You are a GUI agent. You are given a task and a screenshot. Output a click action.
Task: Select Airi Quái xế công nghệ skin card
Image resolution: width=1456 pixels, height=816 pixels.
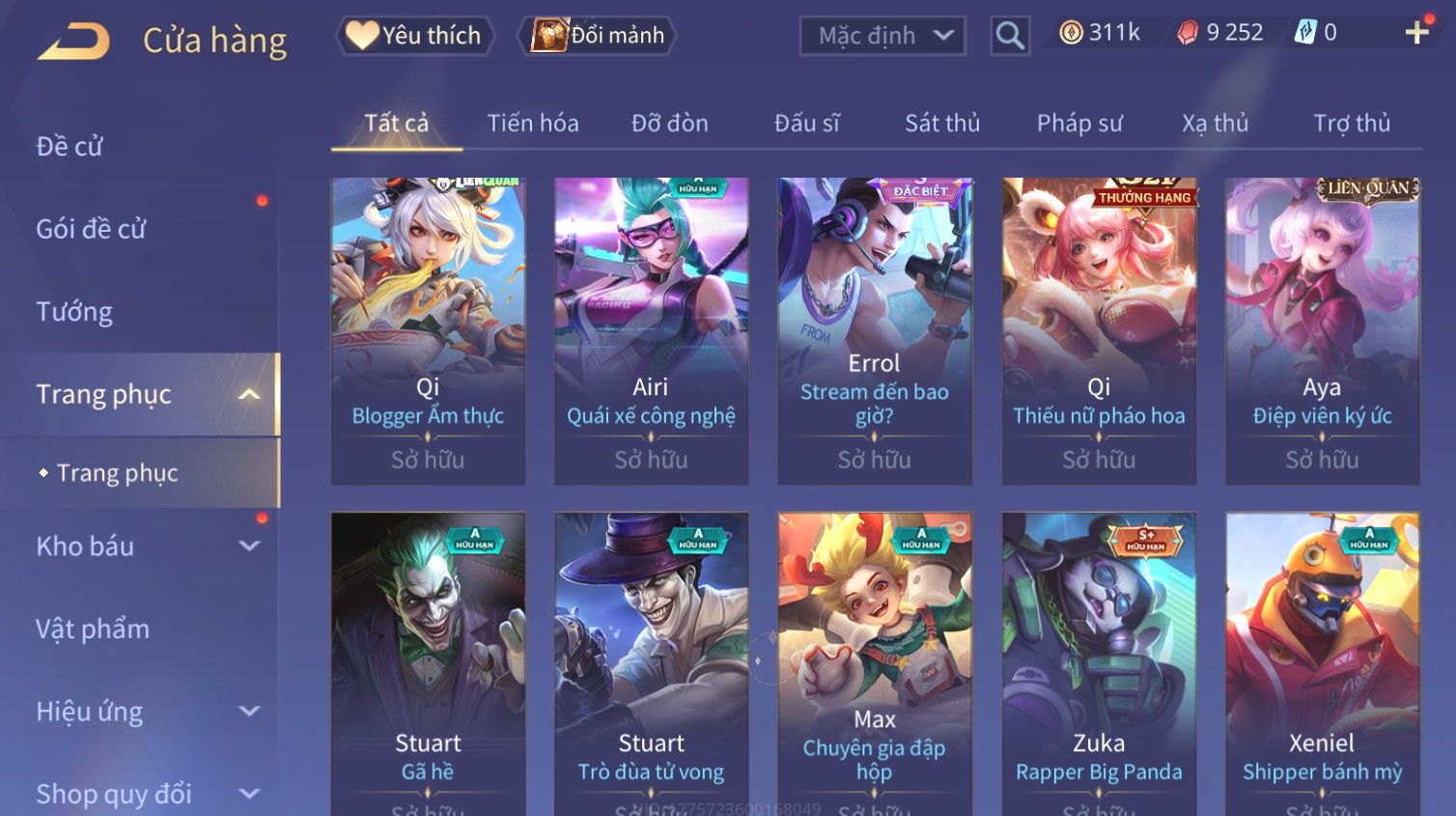pos(651,330)
